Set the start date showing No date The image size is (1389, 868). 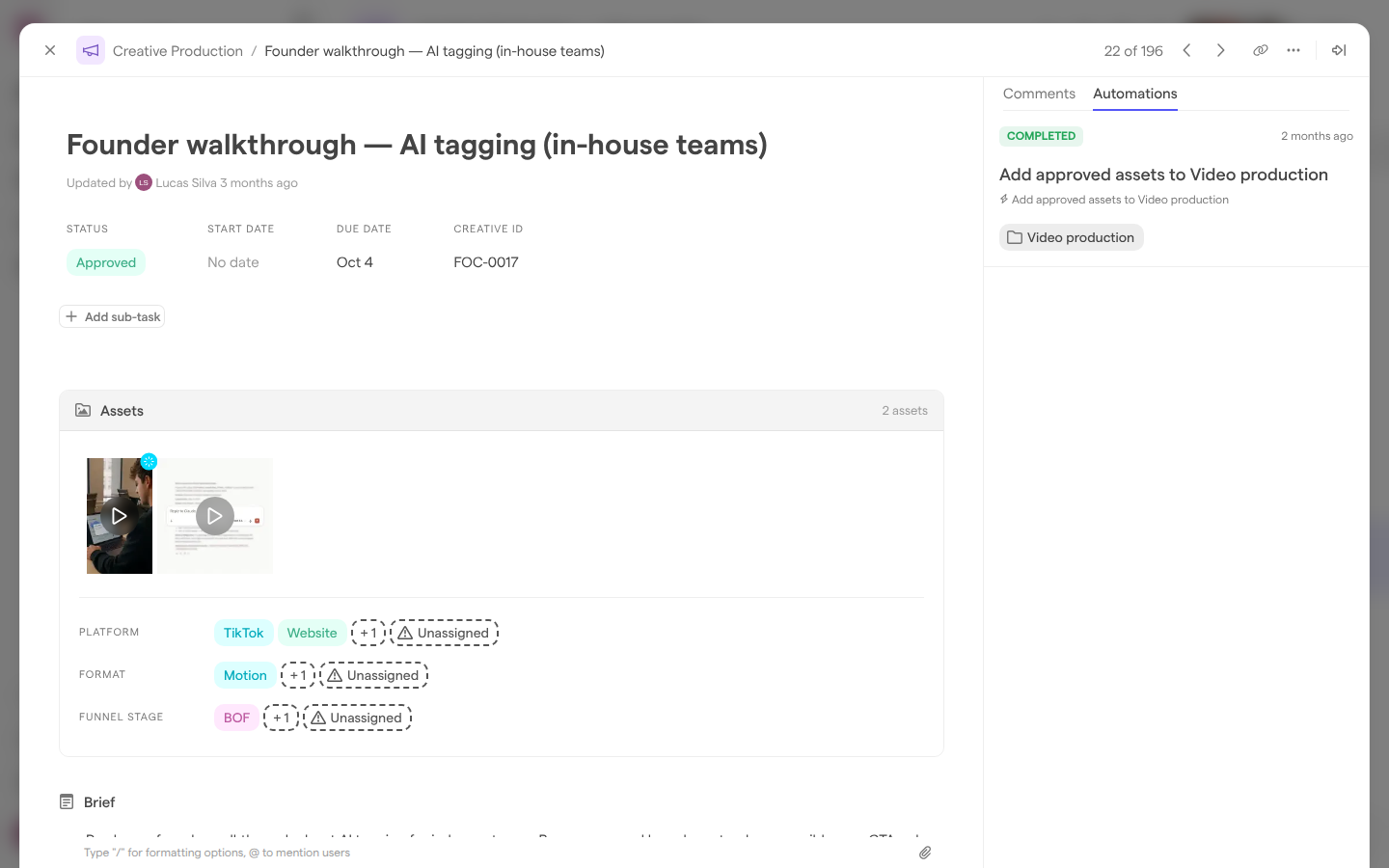pos(233,262)
